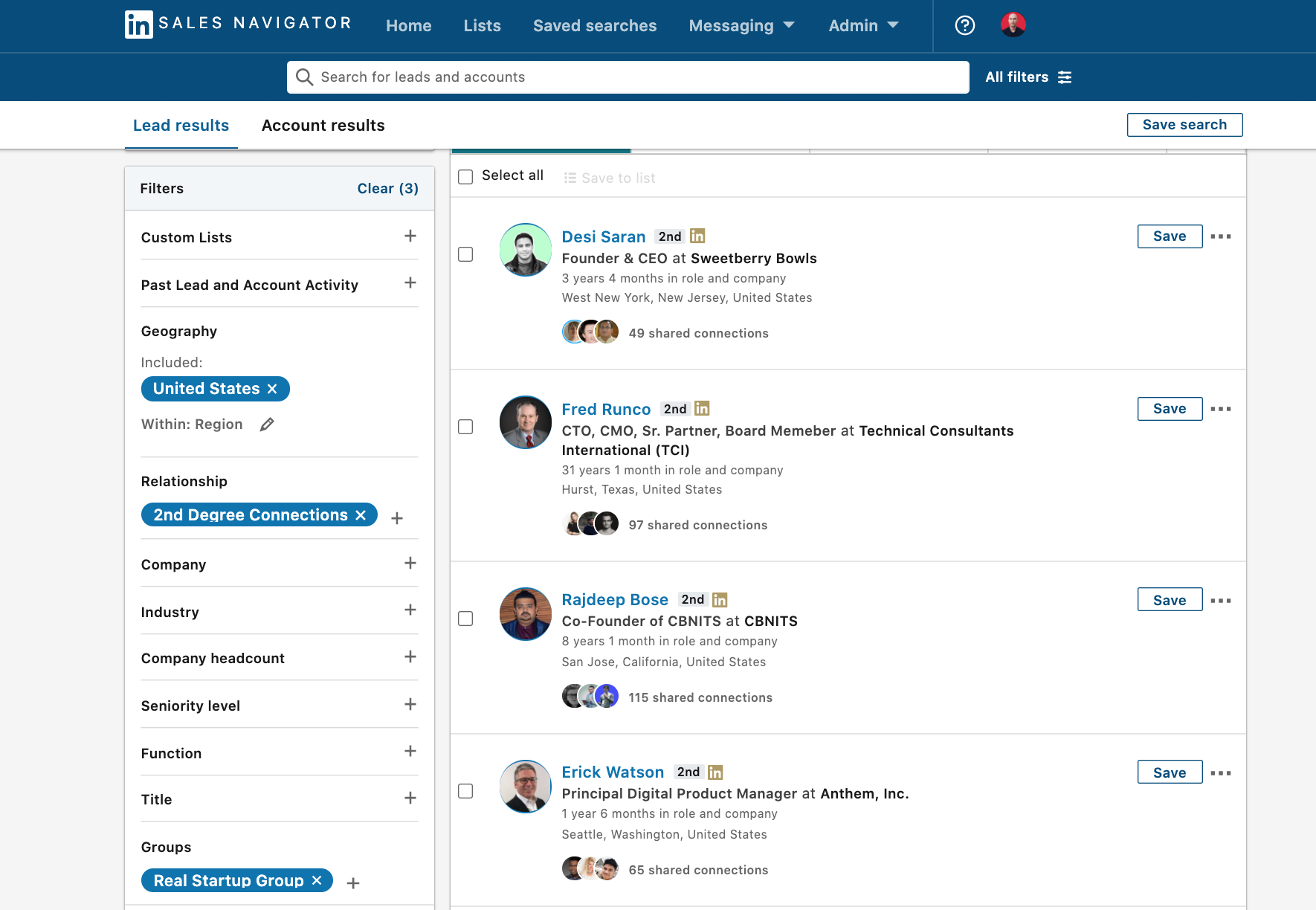Click the Save search button
1316x910 pixels.
[1184, 125]
